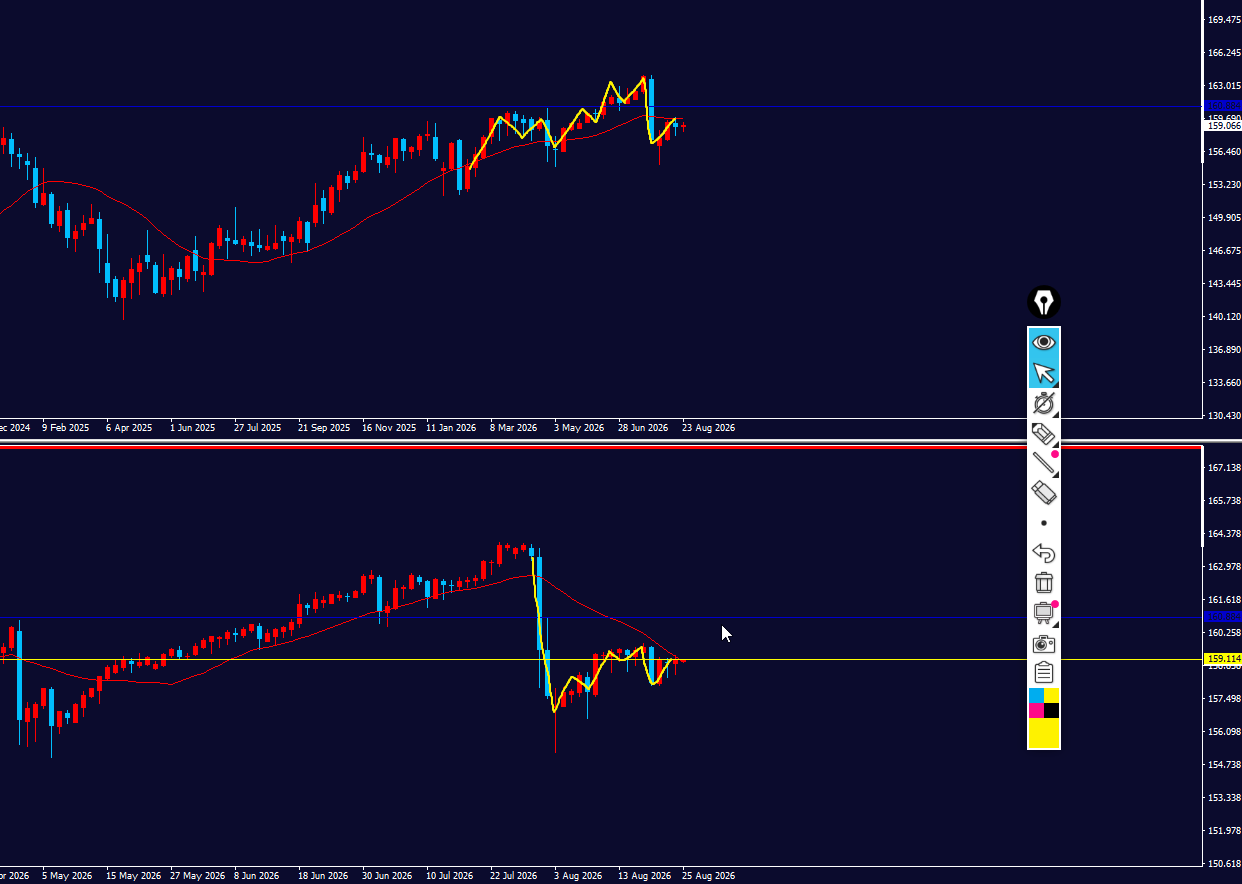Image resolution: width=1242 pixels, height=884 pixels.
Task: Click the 3 Aug 2026 date on lower chart
Action: click(x=578, y=876)
